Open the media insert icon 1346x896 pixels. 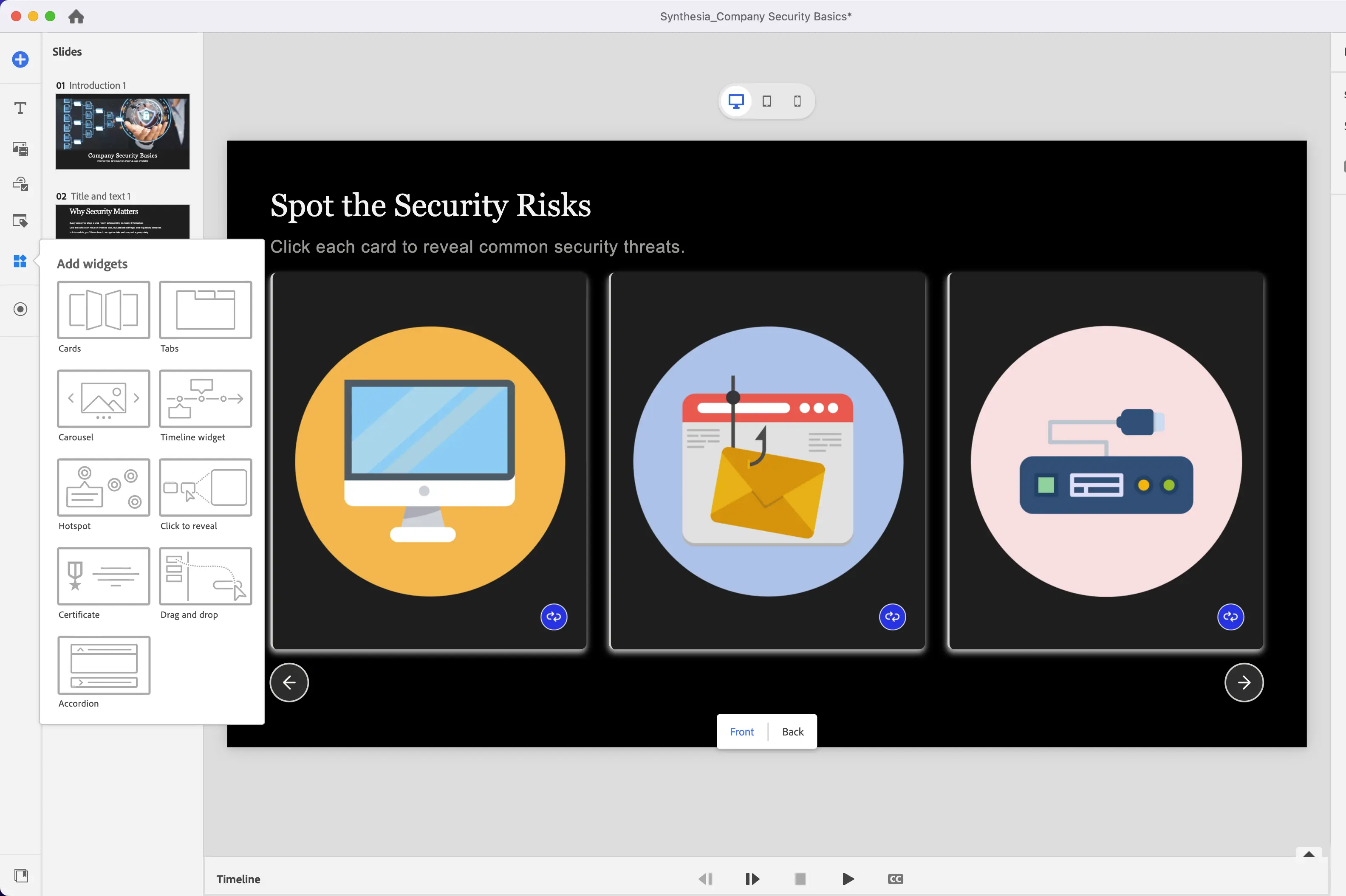coord(20,149)
